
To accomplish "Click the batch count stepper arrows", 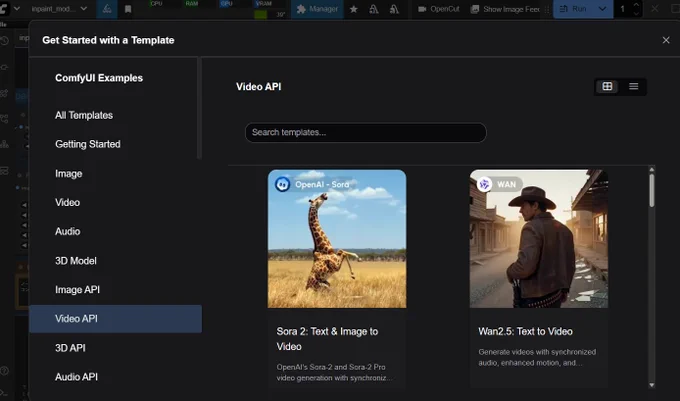I will pos(636,9).
